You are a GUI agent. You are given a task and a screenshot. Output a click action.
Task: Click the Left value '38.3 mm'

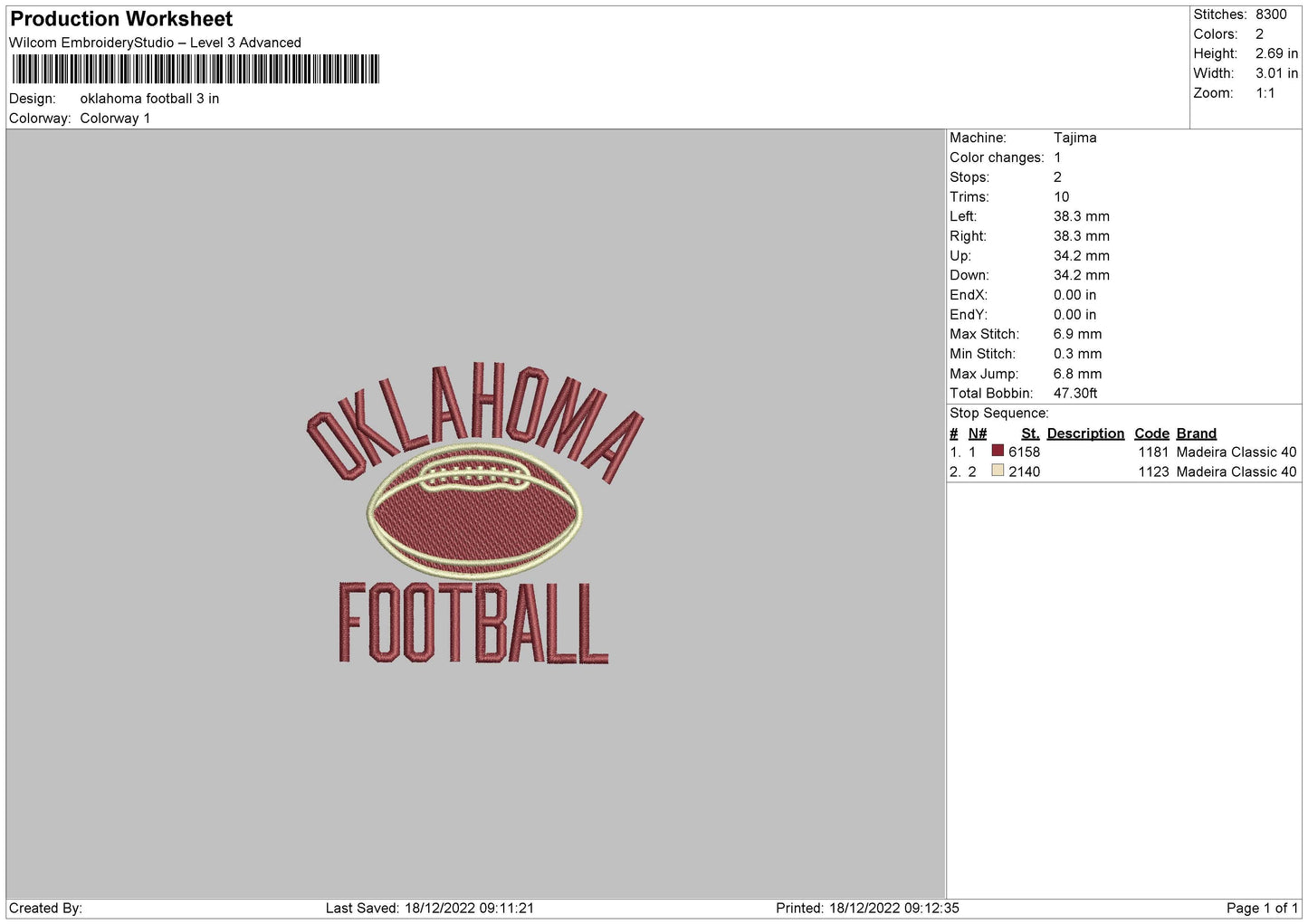point(1081,216)
